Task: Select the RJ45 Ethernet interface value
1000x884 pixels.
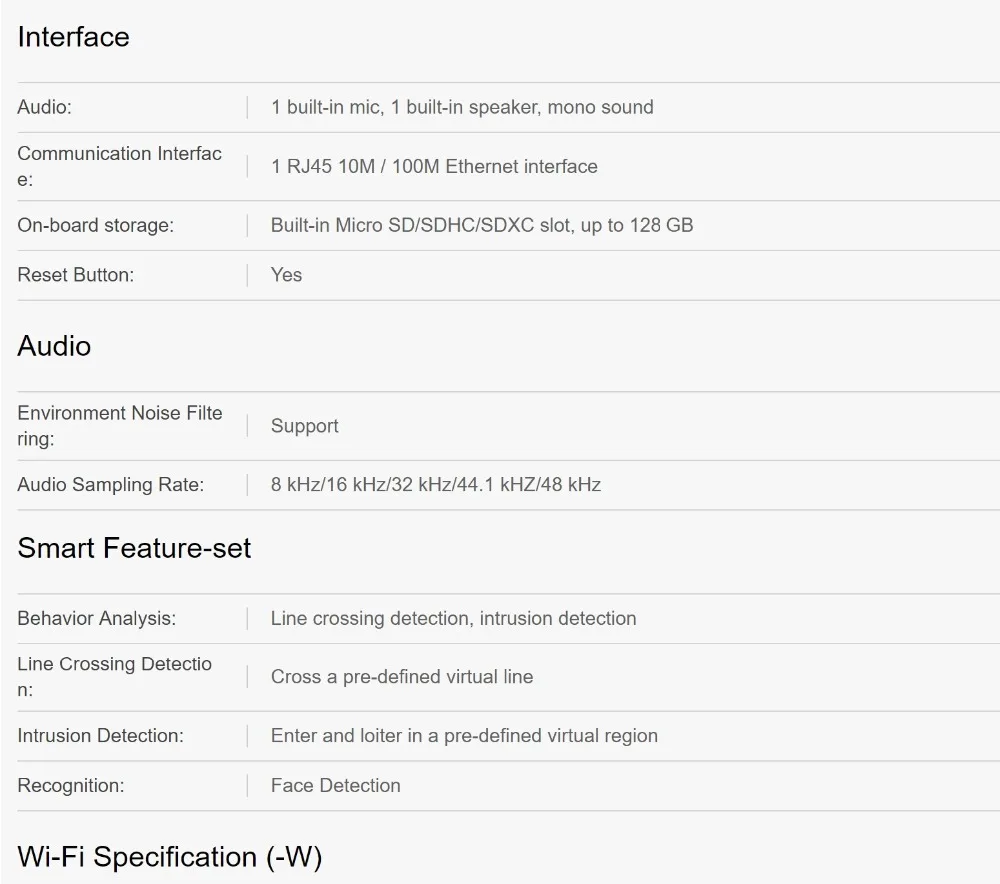Action: [x=434, y=166]
